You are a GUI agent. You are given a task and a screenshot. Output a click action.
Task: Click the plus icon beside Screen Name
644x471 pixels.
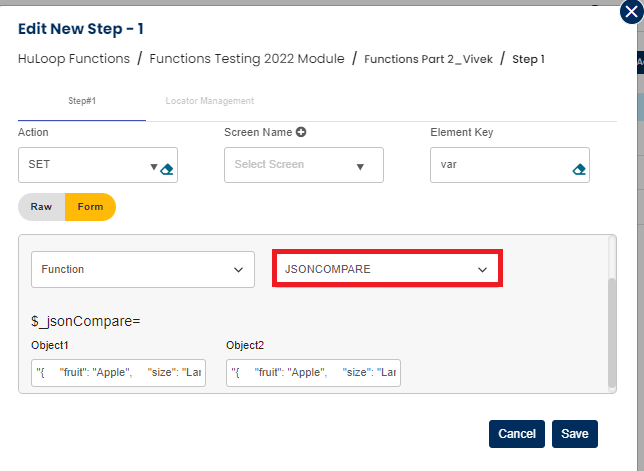pos(300,132)
